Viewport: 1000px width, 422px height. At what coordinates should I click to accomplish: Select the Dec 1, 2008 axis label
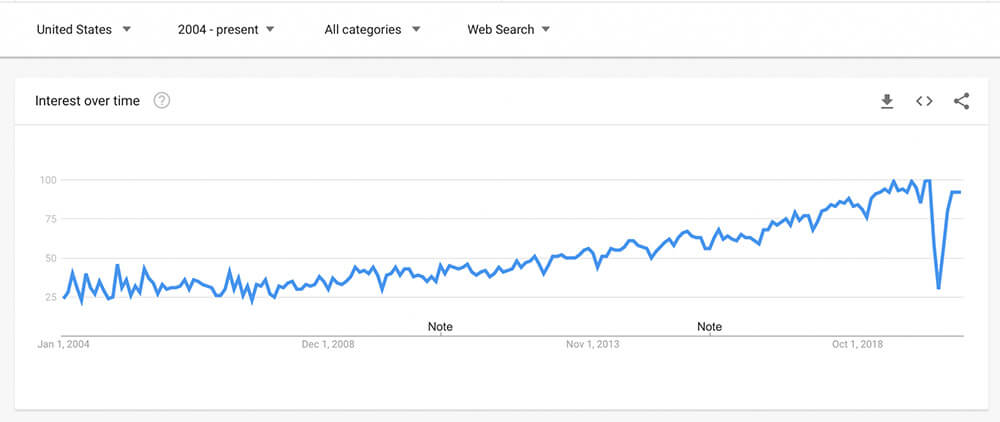click(328, 345)
